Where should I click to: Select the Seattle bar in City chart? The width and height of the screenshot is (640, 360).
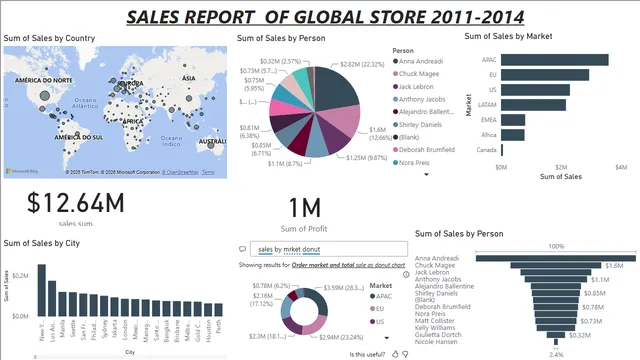[x=73, y=304]
